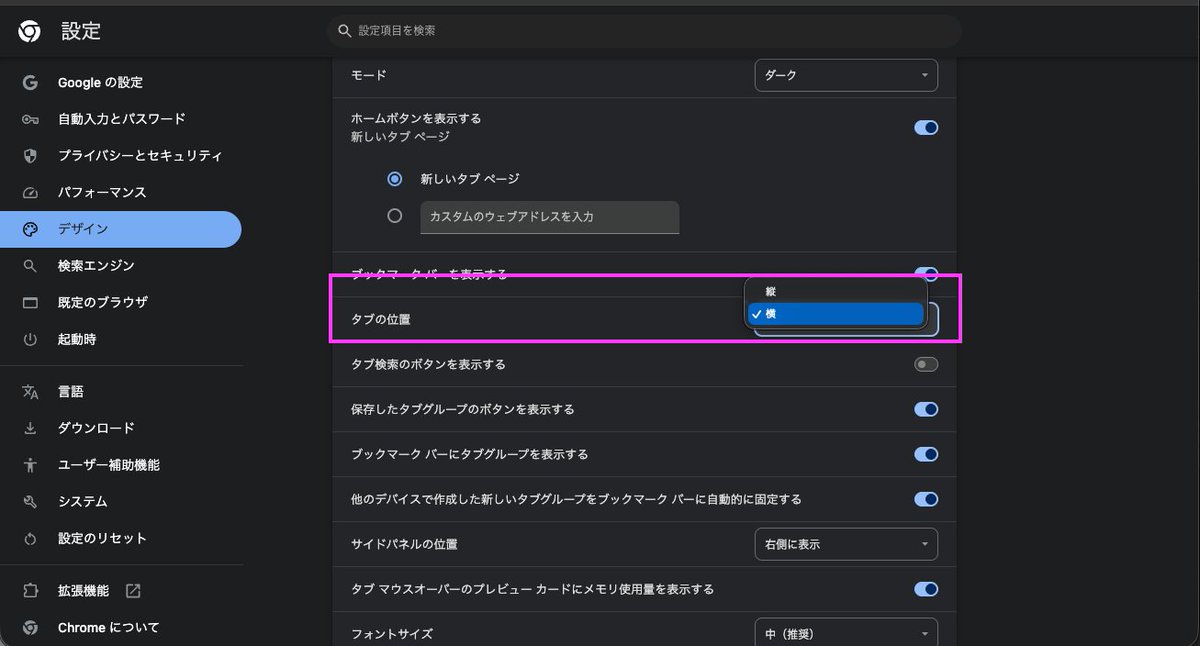Click the power icon for 起動時
This screenshot has width=1200, height=646.
30,339
